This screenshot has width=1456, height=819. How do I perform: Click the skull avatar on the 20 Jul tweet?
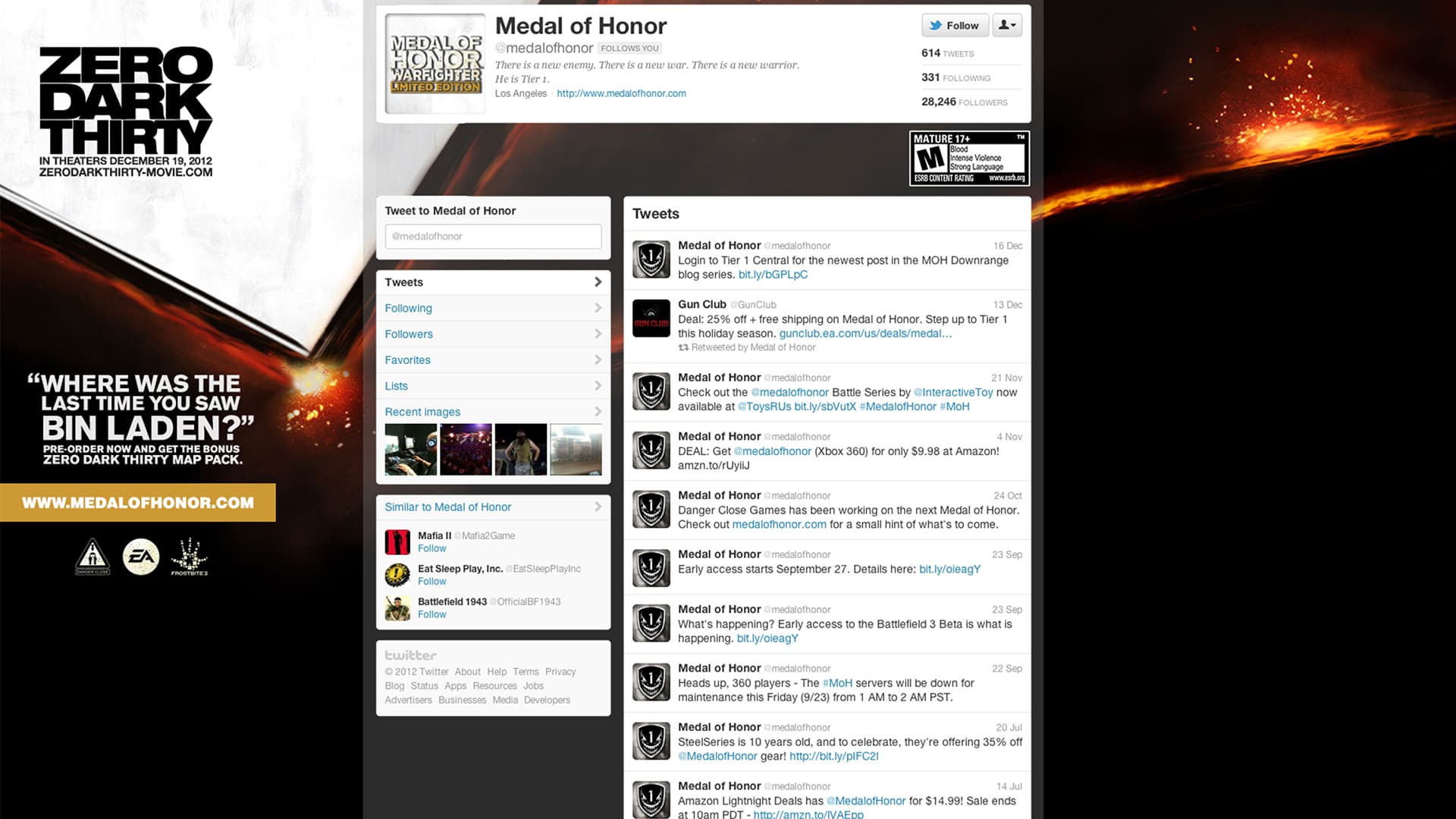click(651, 742)
